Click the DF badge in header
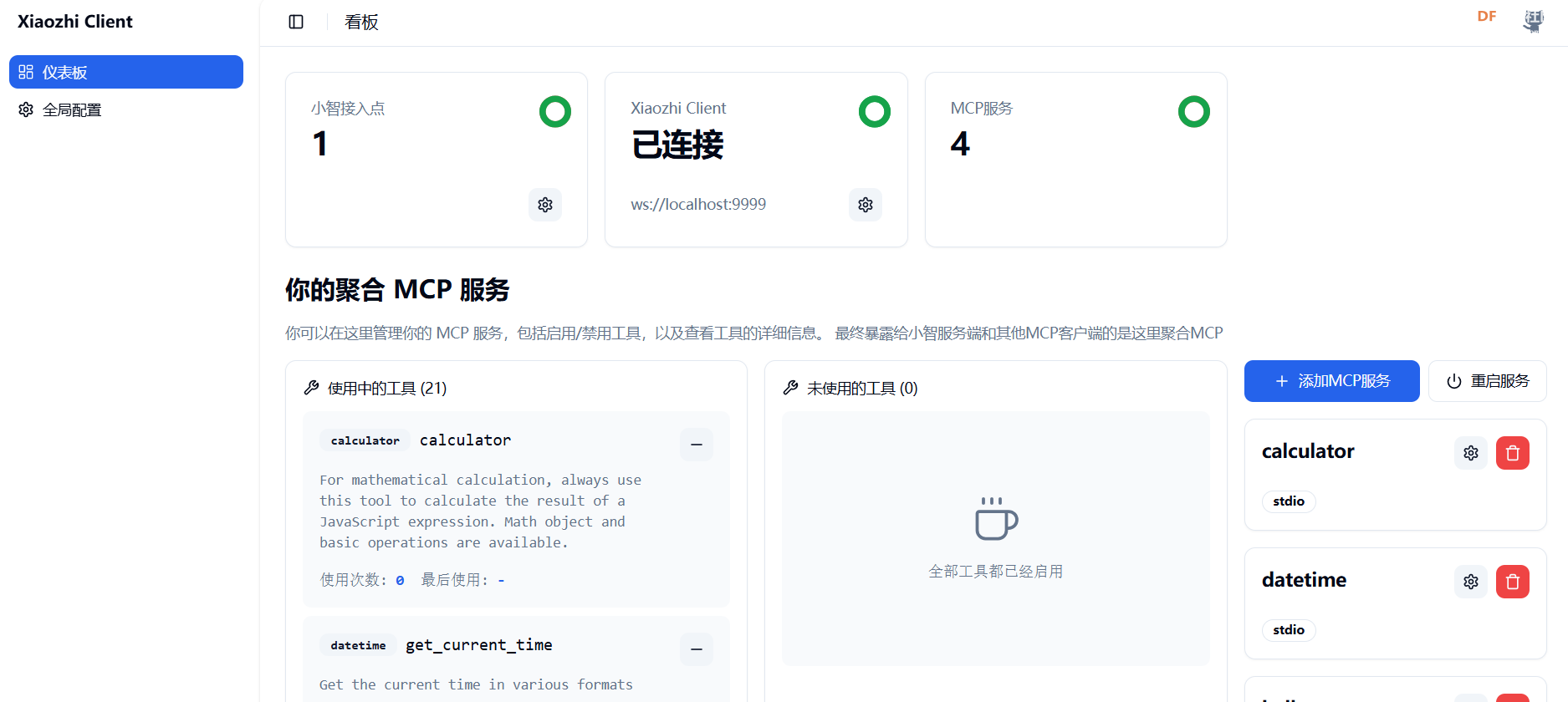This screenshot has width=1568, height=702. [1487, 16]
